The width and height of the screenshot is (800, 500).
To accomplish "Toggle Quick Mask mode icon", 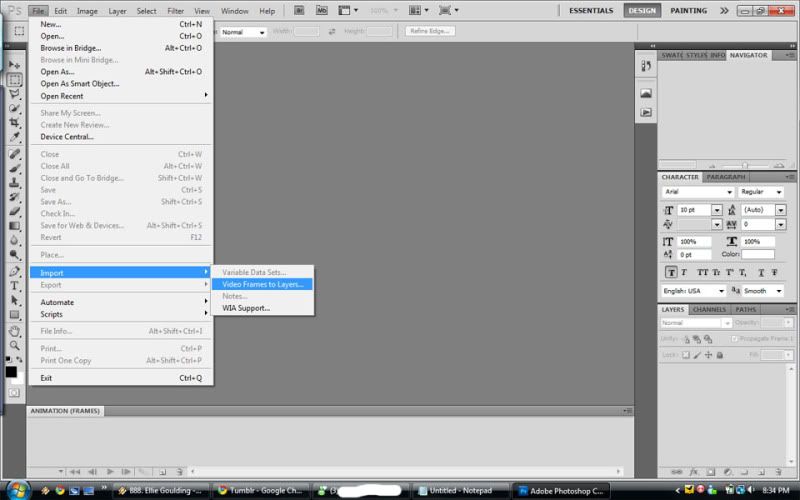I will point(14,393).
